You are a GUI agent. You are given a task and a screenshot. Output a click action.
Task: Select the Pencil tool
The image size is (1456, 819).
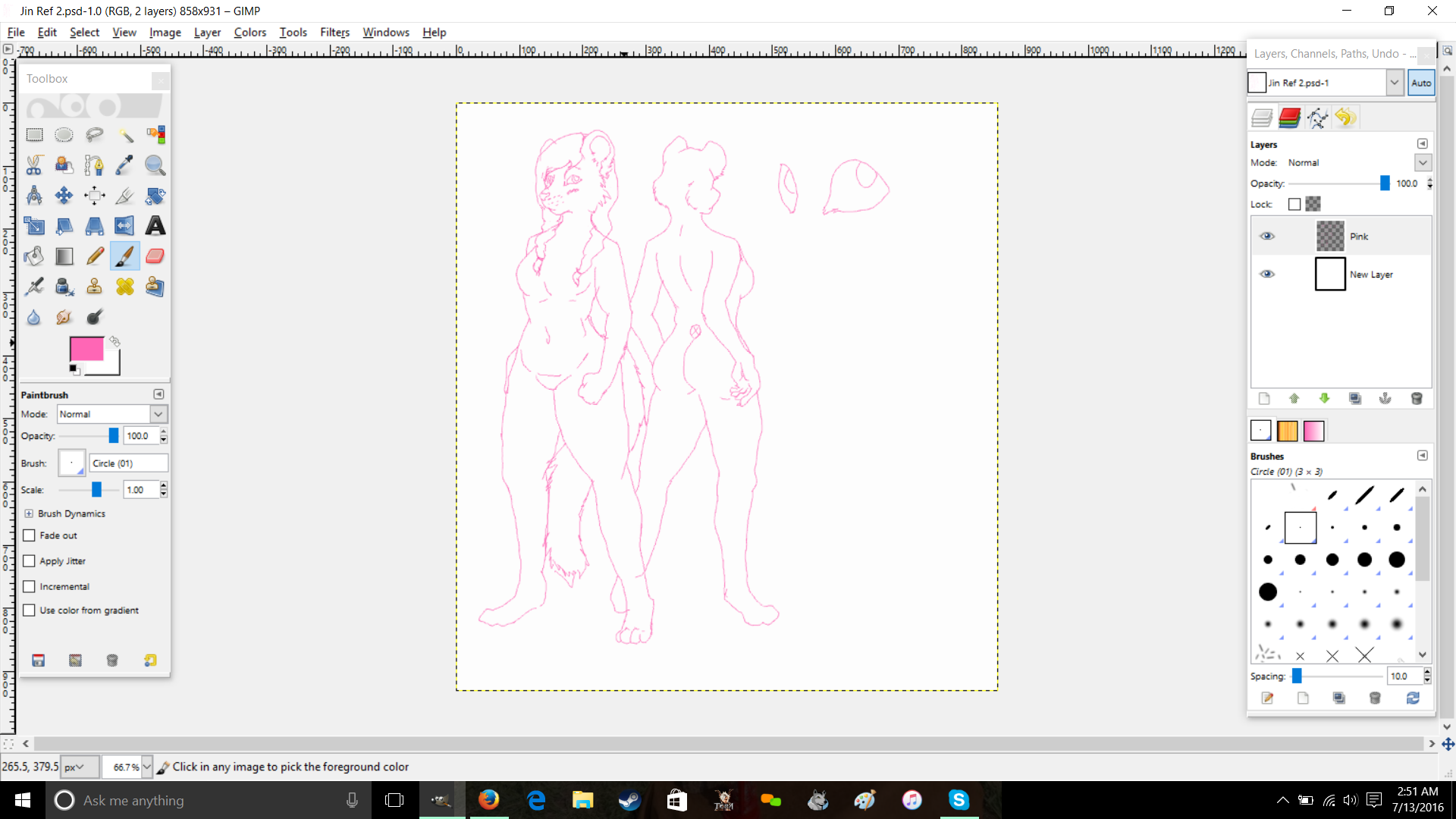(x=95, y=256)
